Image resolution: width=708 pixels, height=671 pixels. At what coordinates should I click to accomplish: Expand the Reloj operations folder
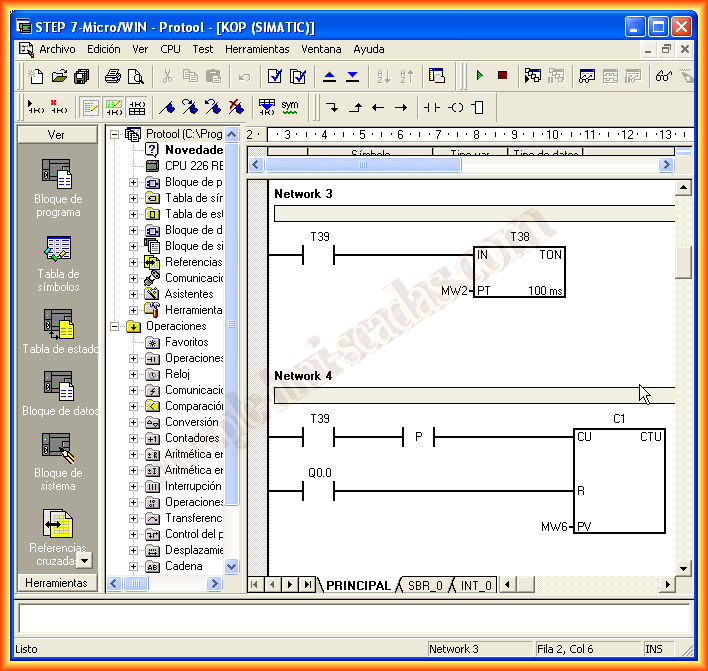pos(134,374)
